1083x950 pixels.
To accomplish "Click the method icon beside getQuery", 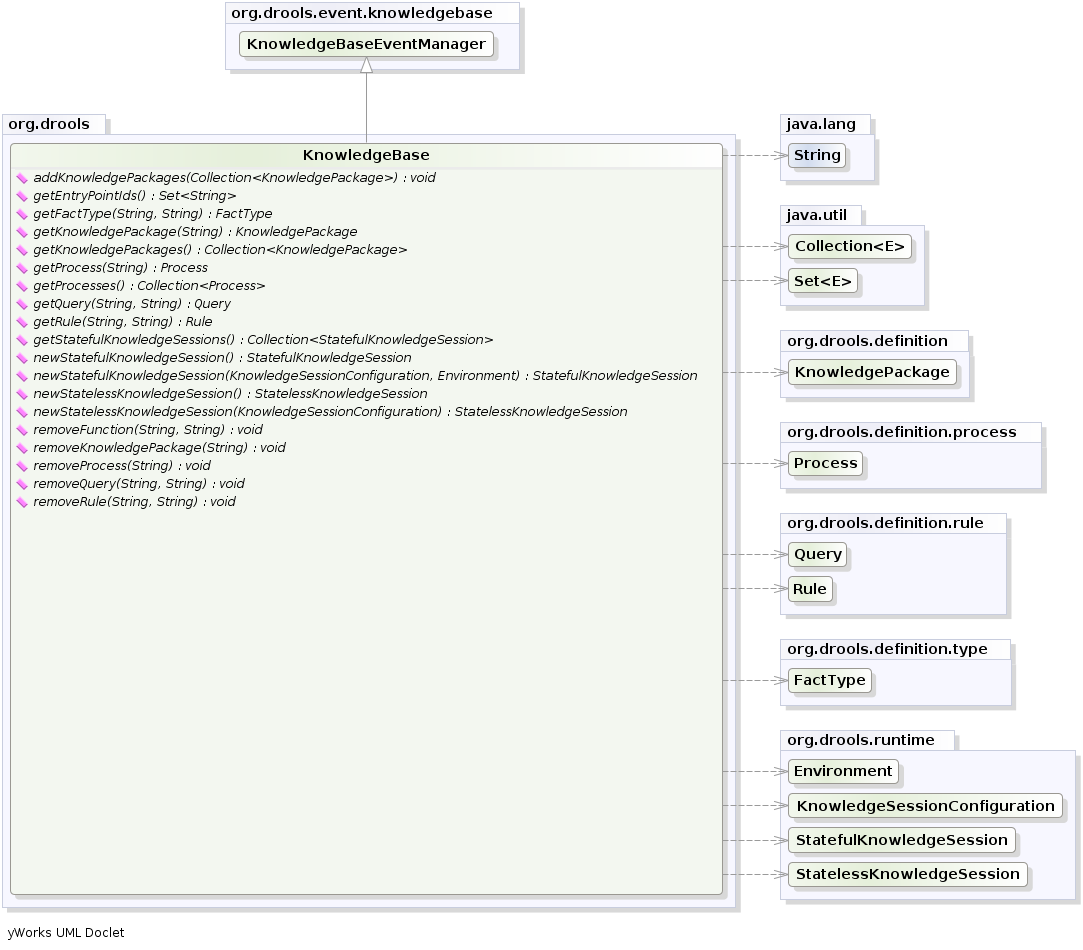I will tap(23, 304).
